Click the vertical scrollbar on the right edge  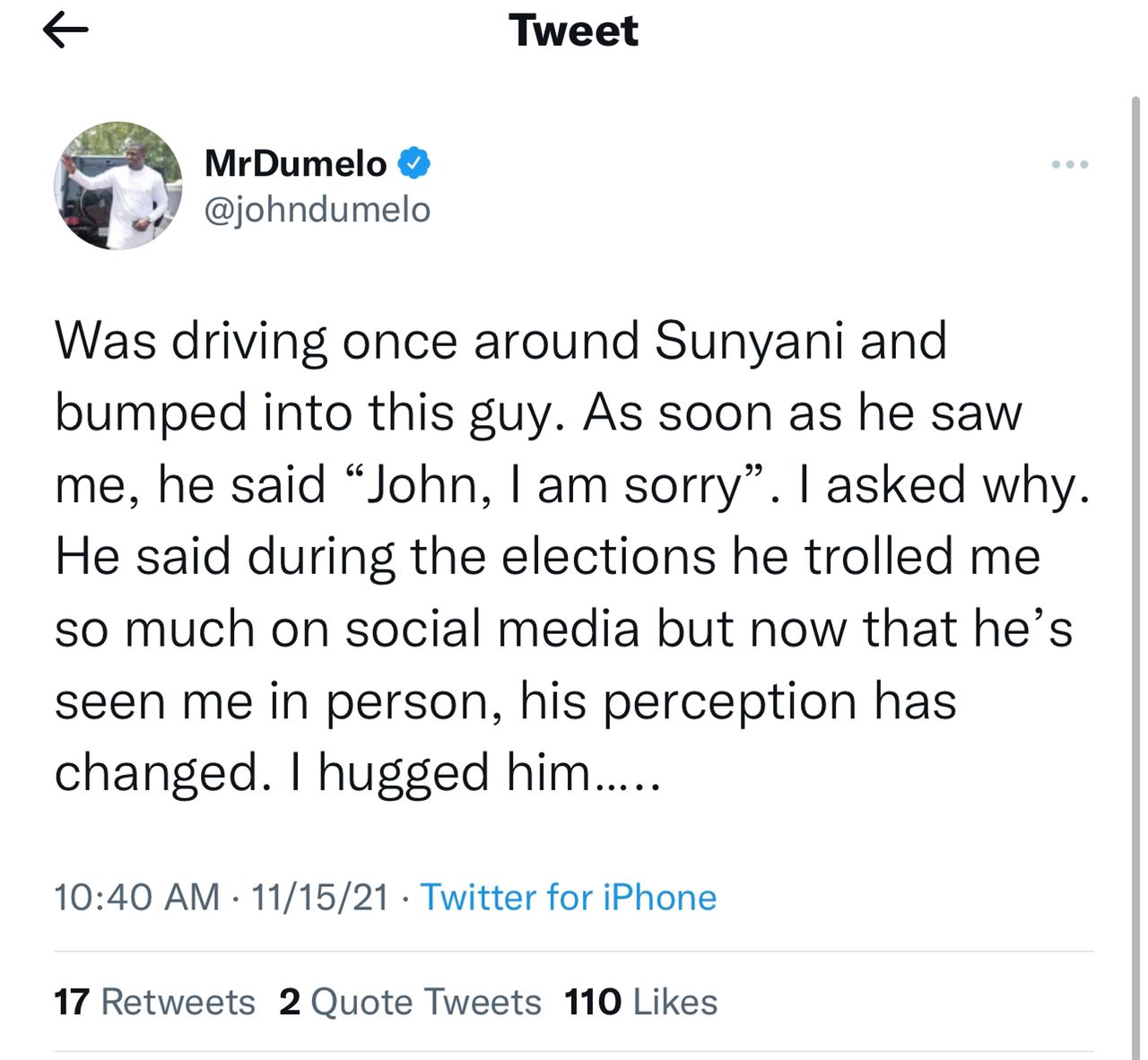(1135, 574)
